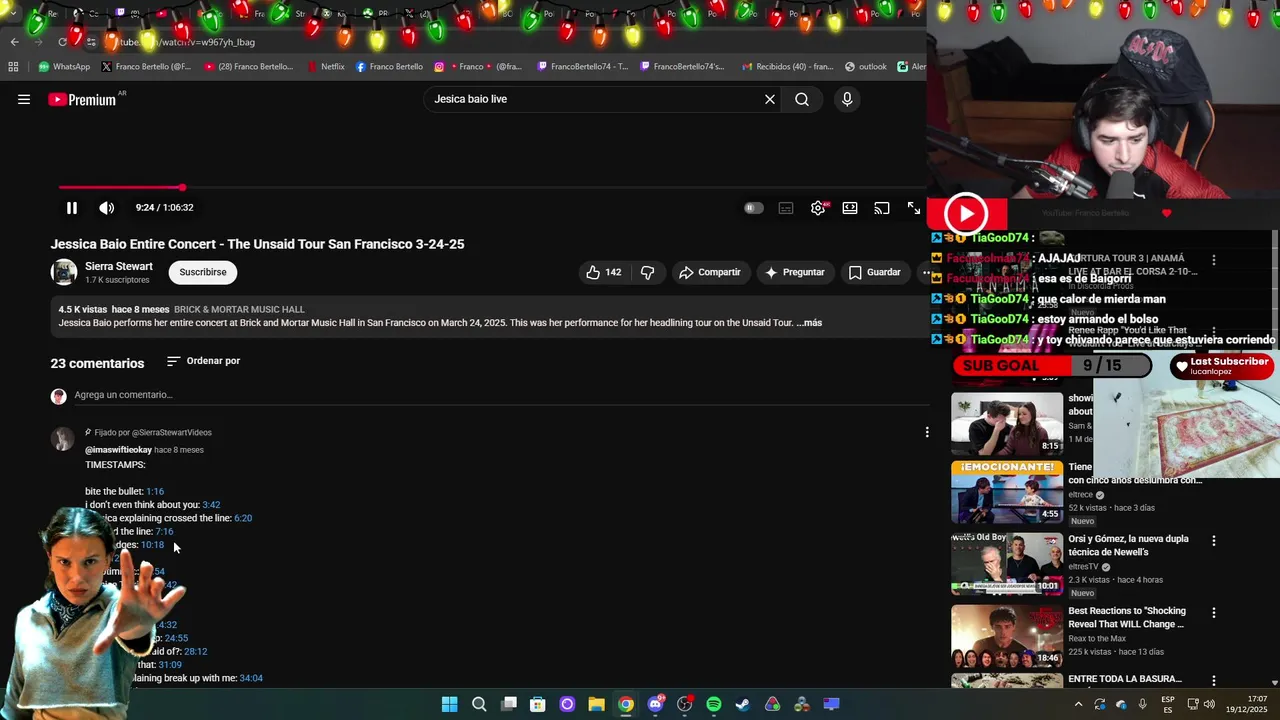Open the Recibidos (40) Gmail bookmark

[787, 67]
